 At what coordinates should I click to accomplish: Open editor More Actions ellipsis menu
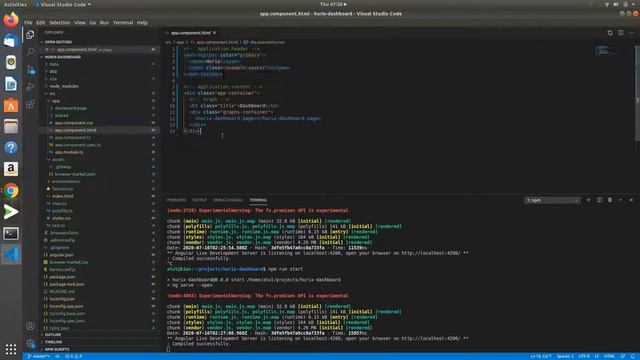[x=631, y=33]
